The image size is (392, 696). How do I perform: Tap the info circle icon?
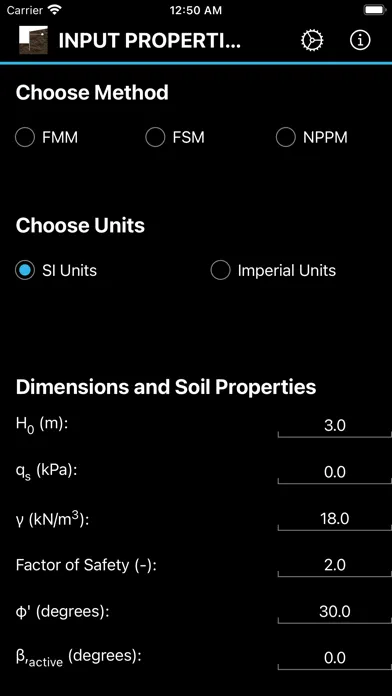tap(360, 40)
